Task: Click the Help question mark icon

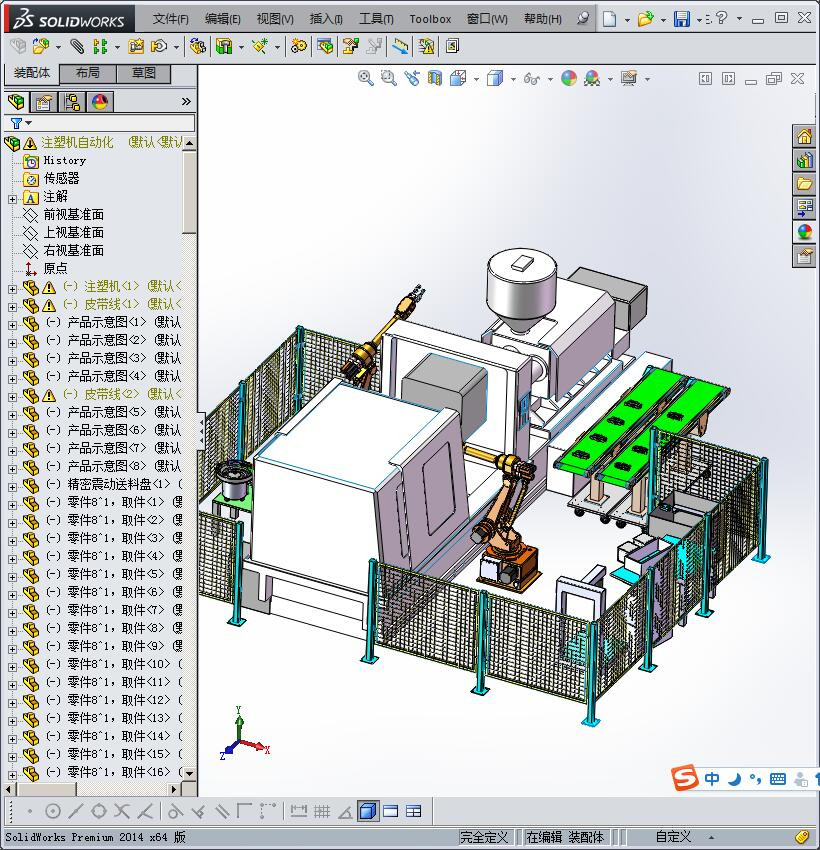Action: 721,18
